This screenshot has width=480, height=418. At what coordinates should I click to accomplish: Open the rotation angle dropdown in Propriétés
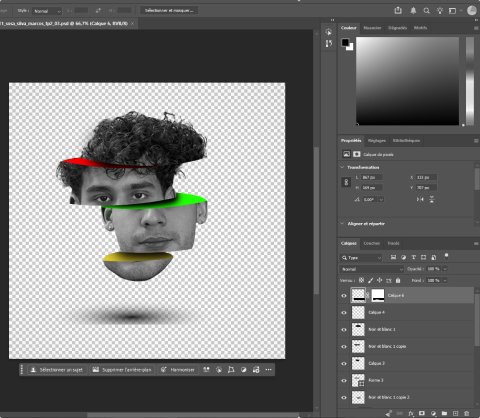tap(381, 199)
